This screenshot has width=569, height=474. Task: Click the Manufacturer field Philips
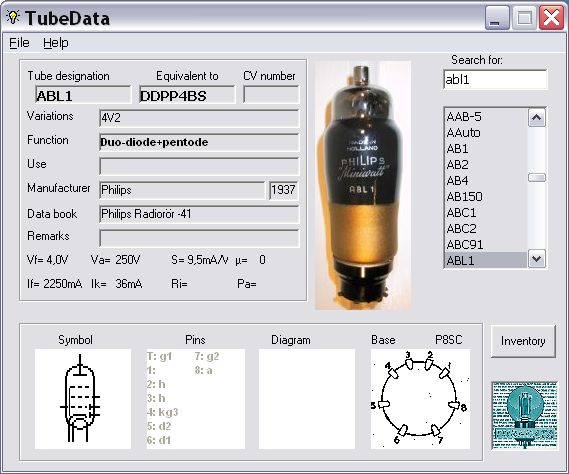coord(182,190)
